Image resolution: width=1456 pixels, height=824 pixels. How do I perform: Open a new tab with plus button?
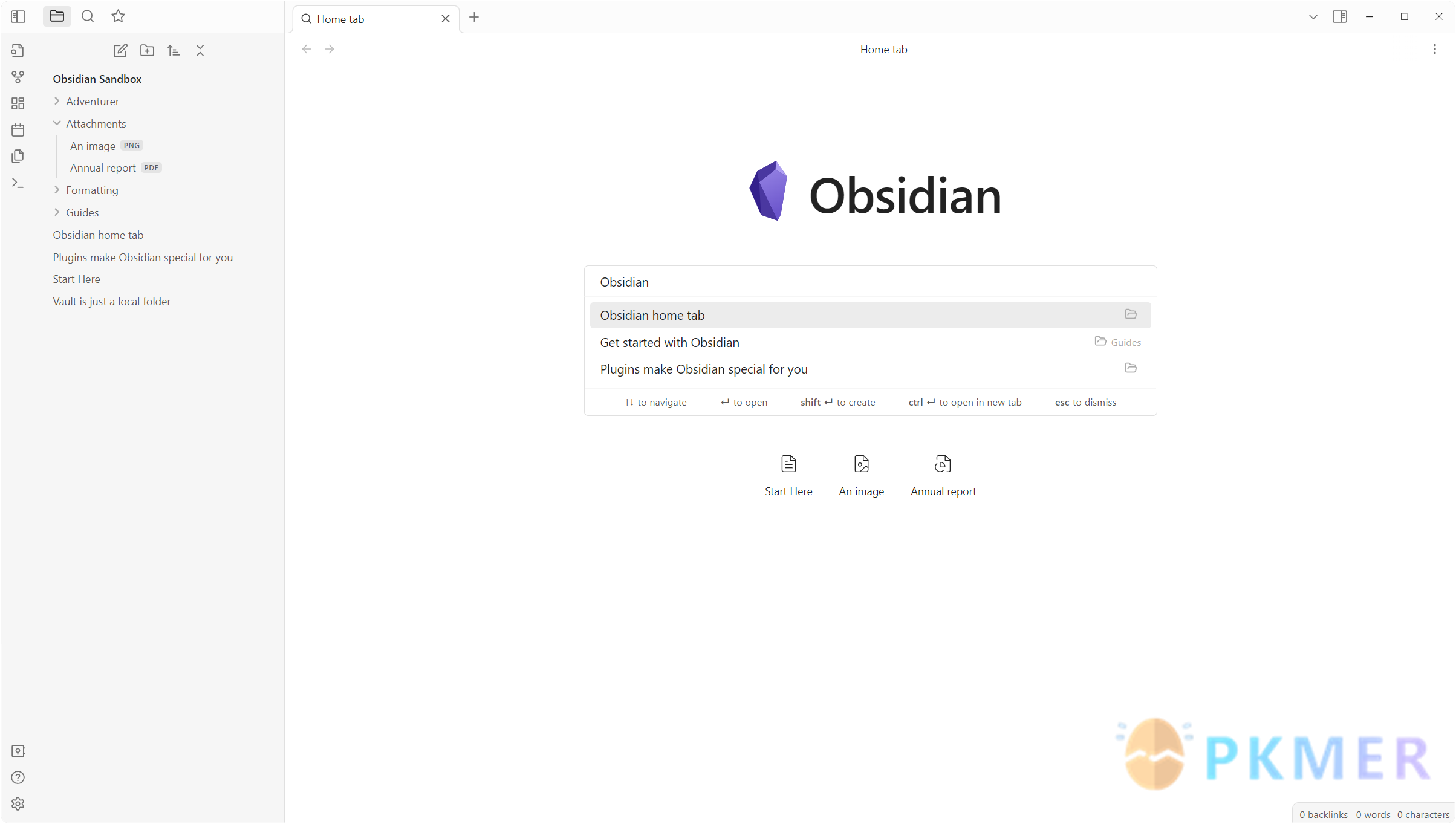(x=475, y=18)
